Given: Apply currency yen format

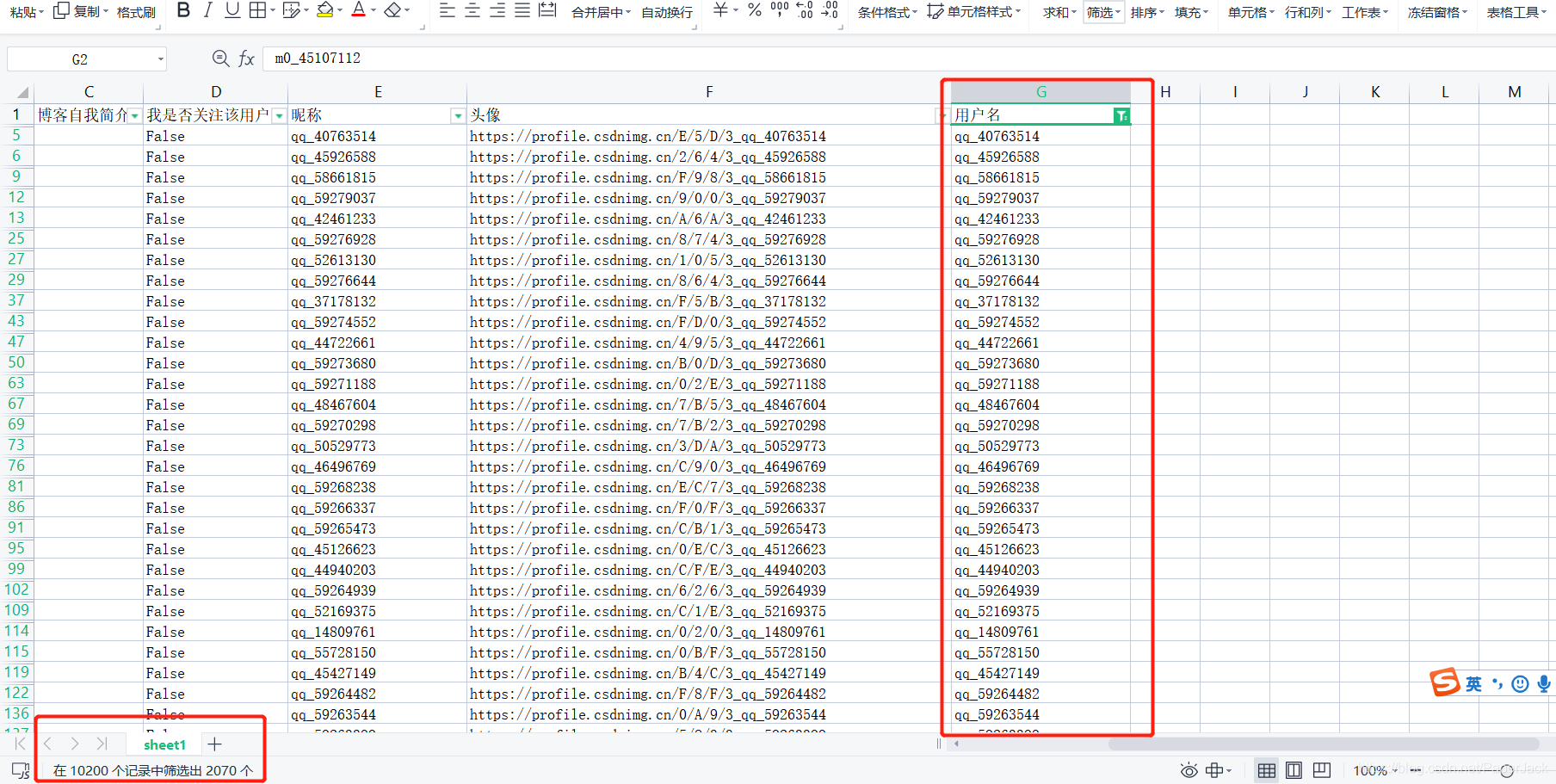Looking at the screenshot, I should click(720, 10).
